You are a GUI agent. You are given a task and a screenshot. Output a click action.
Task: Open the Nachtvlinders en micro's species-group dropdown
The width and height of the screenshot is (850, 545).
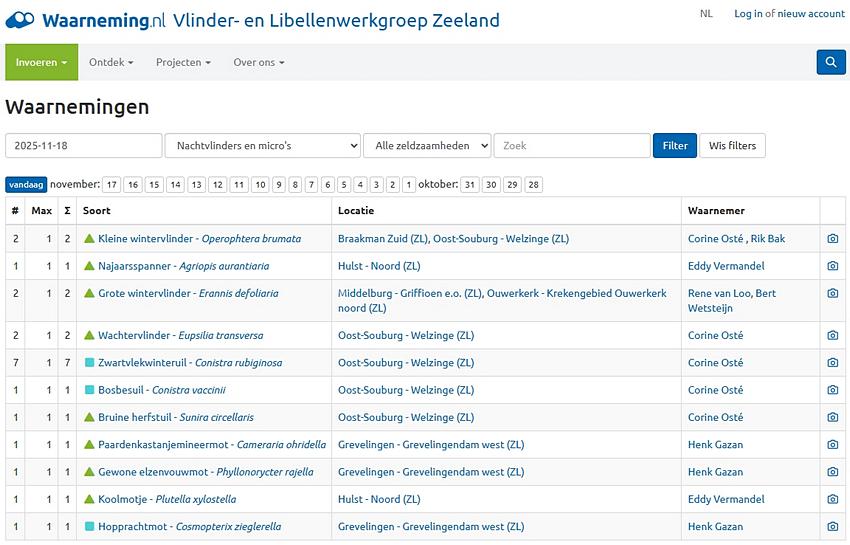[x=262, y=145]
